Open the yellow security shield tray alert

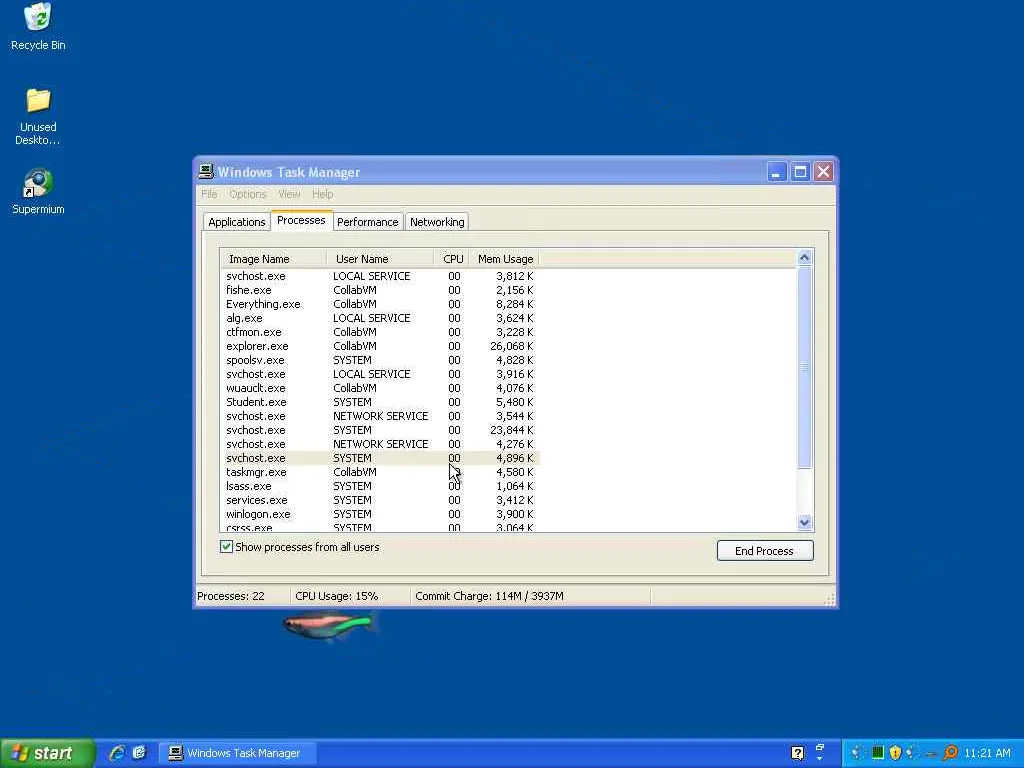tap(895, 753)
